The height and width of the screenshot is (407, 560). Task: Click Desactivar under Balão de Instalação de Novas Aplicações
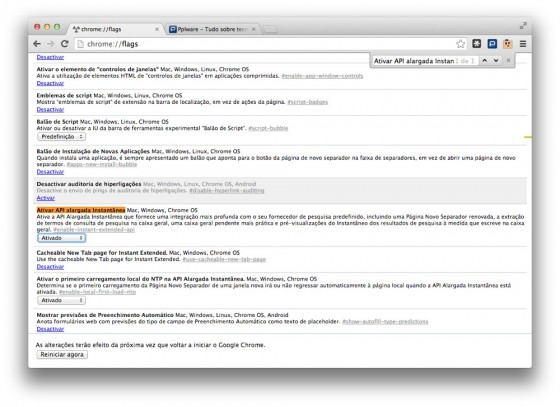pyautogui.click(x=50, y=172)
